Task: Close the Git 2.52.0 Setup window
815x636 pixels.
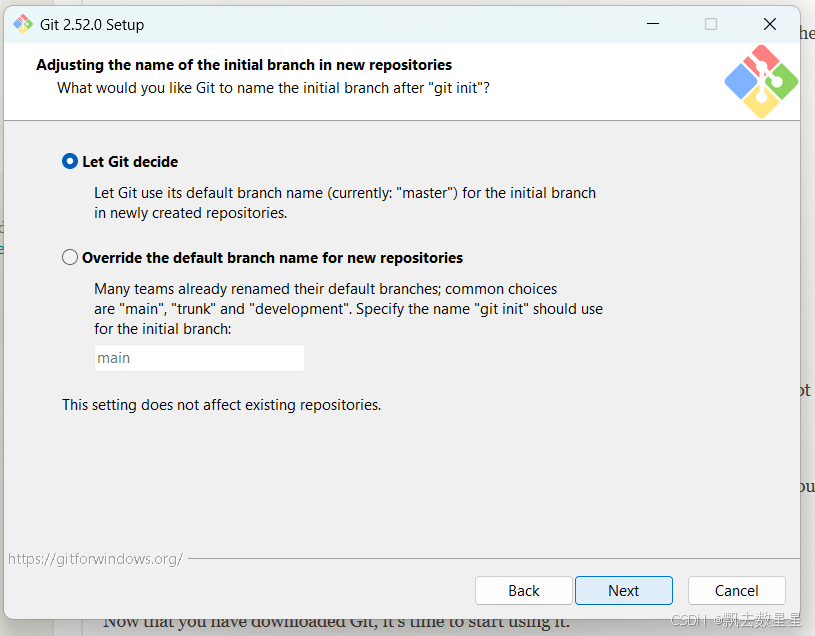Action: pos(770,24)
